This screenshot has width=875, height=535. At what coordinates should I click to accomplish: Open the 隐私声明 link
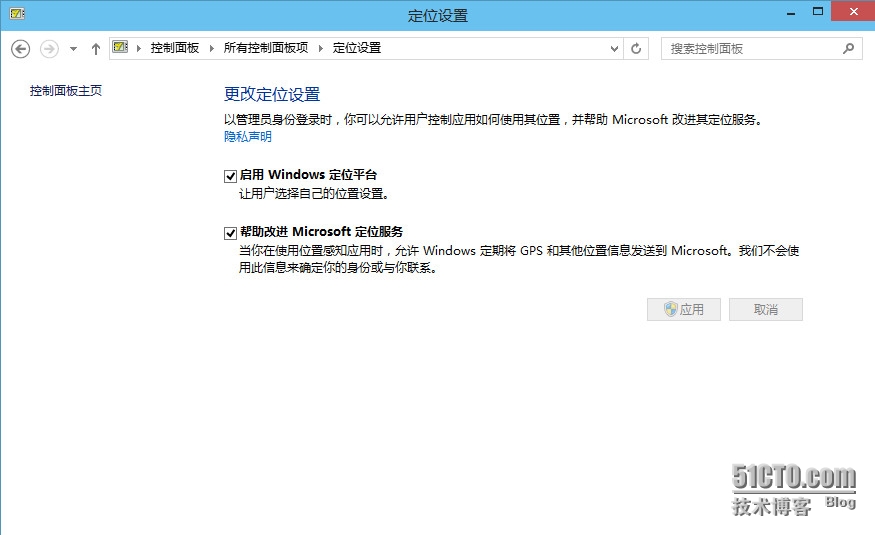click(248, 137)
